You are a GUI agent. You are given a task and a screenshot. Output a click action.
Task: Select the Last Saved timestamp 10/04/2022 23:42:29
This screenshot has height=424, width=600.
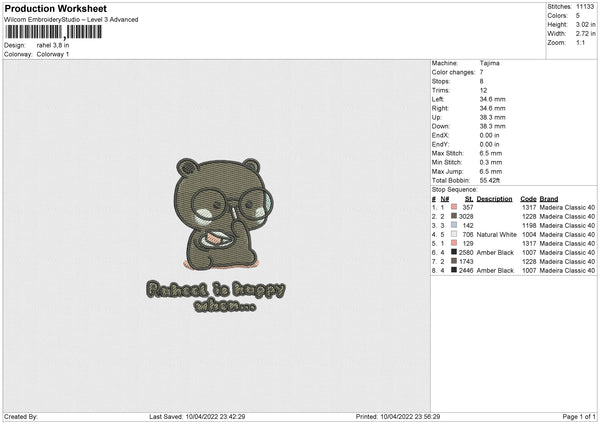[215, 417]
